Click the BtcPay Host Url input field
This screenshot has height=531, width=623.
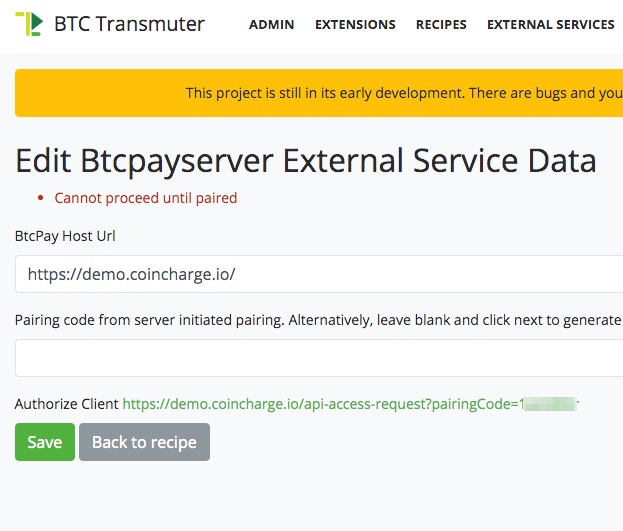coord(319,274)
